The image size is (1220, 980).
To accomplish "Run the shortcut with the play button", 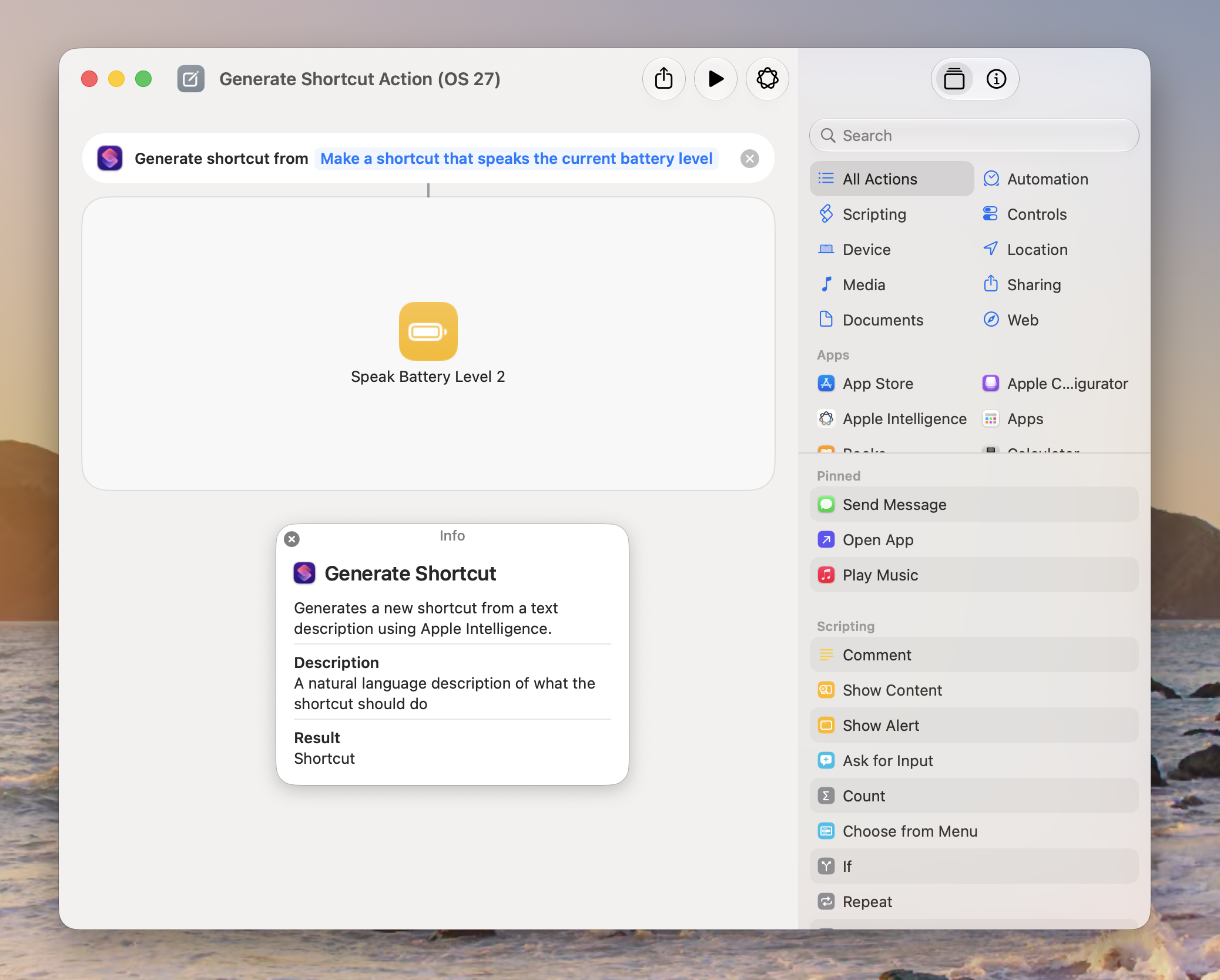I will point(715,79).
